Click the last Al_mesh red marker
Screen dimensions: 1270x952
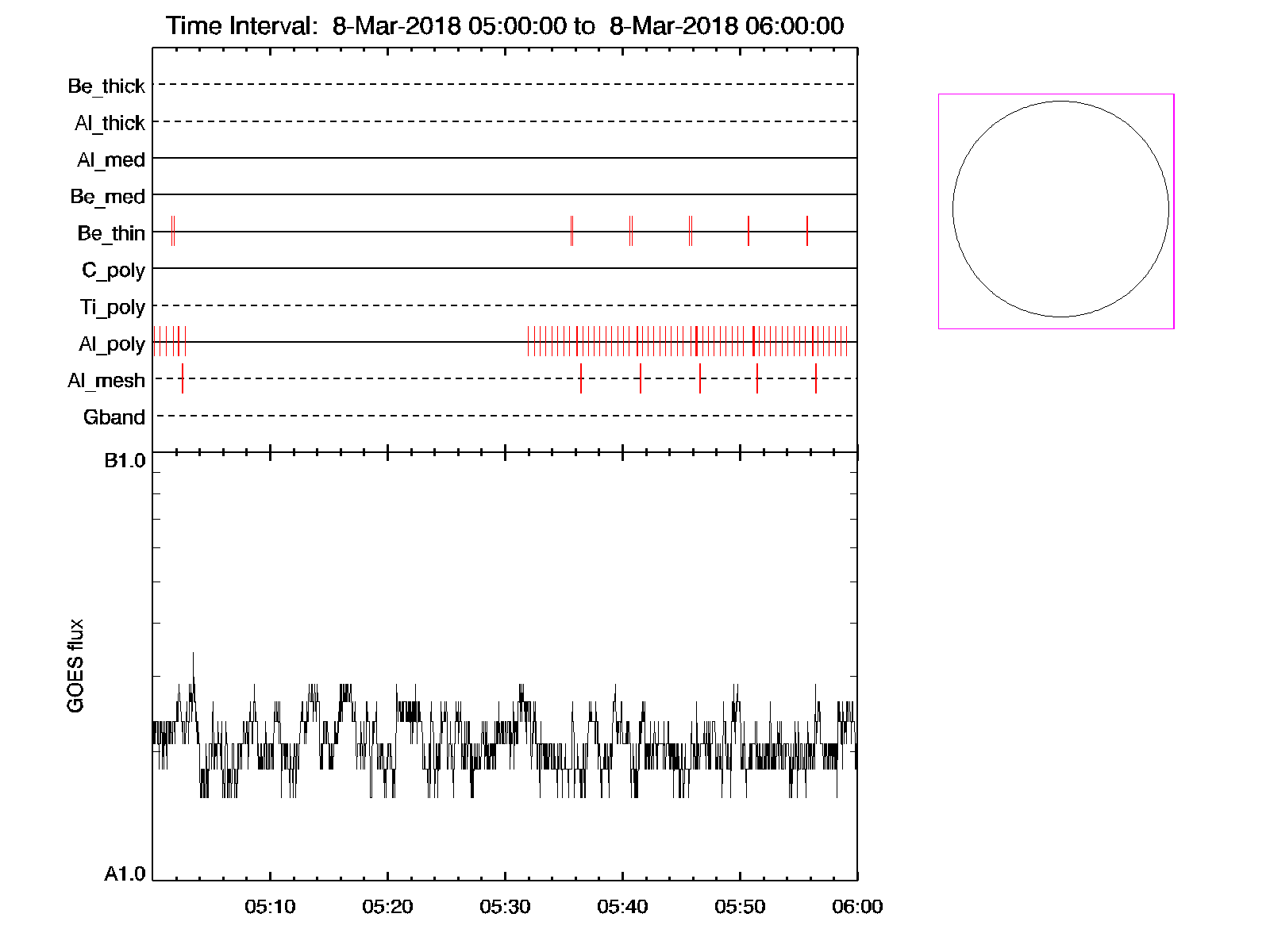(x=816, y=378)
